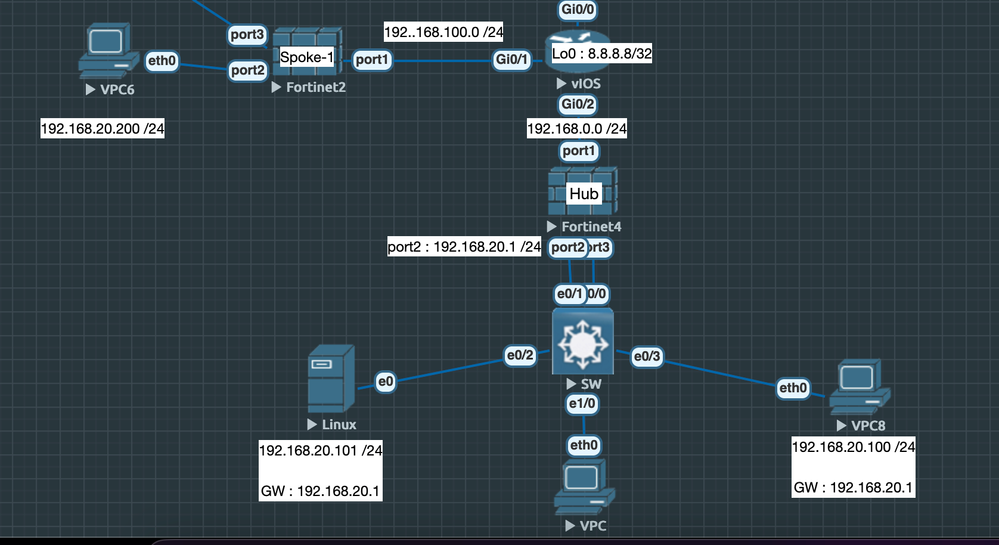Click the Lo0 : 8.8.8.8/32 label
Screen dimensions: 999x545
[x=601, y=54]
